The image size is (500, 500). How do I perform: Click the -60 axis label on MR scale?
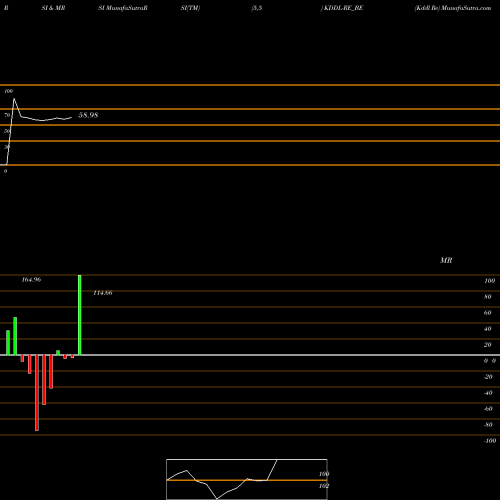click(488, 409)
